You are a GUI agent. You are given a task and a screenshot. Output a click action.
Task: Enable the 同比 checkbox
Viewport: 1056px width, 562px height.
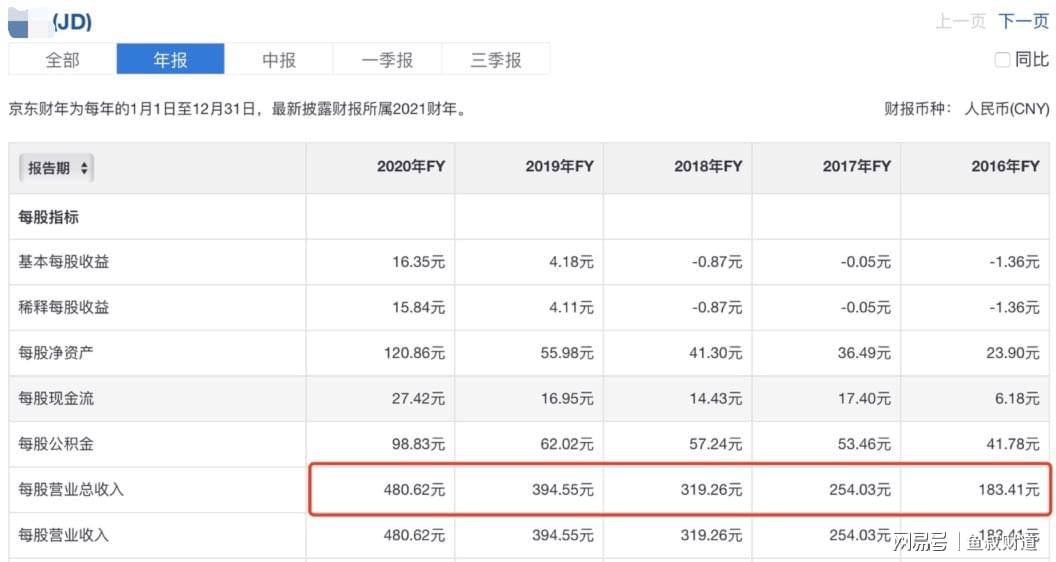click(1002, 60)
